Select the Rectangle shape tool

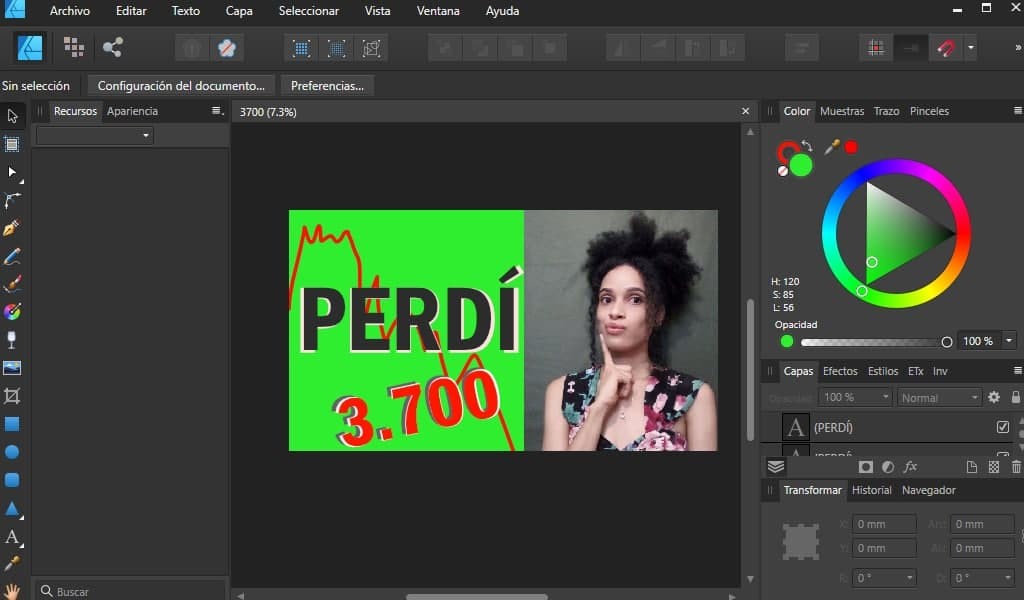click(12, 424)
